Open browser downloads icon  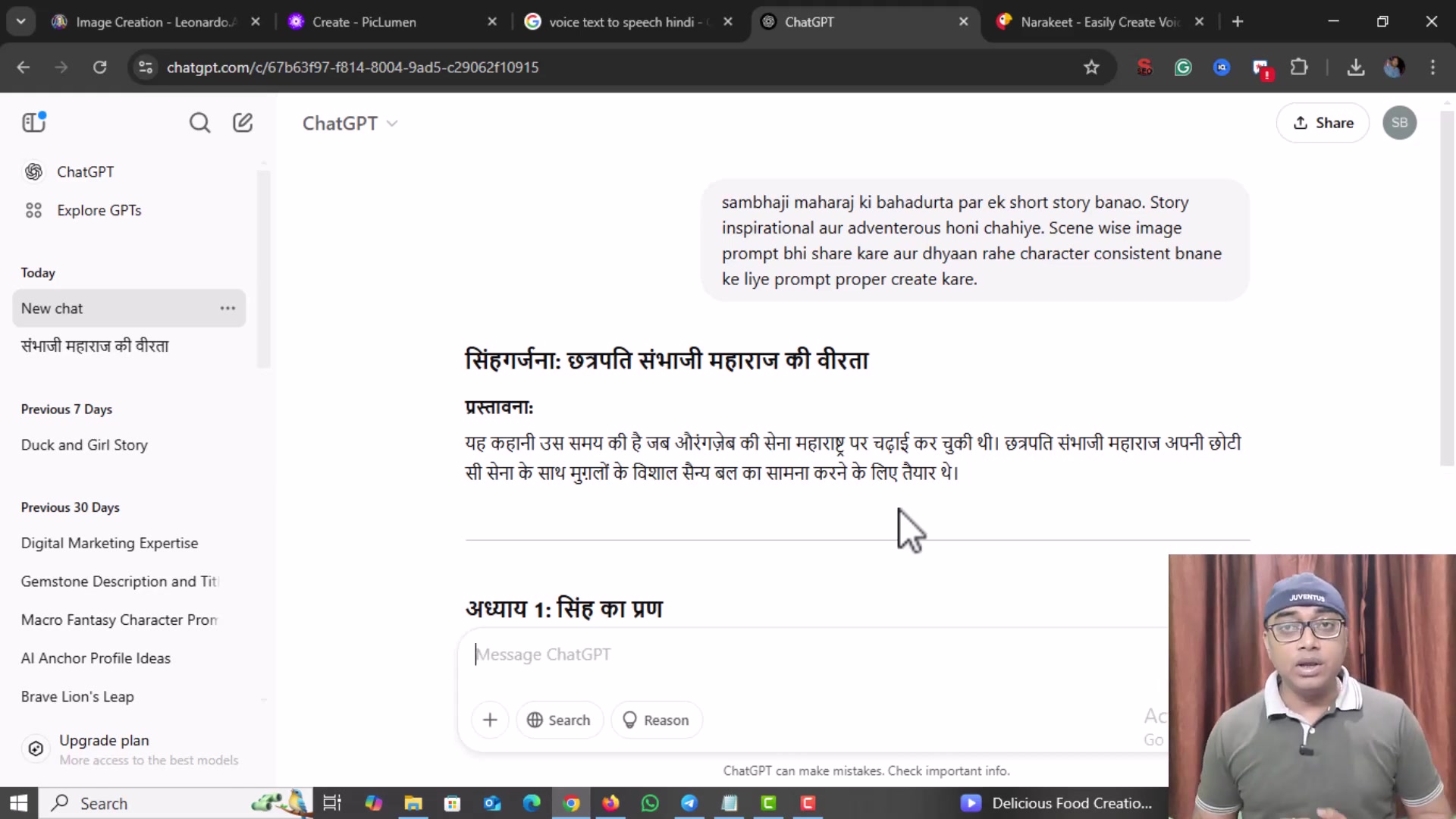coord(1356,67)
